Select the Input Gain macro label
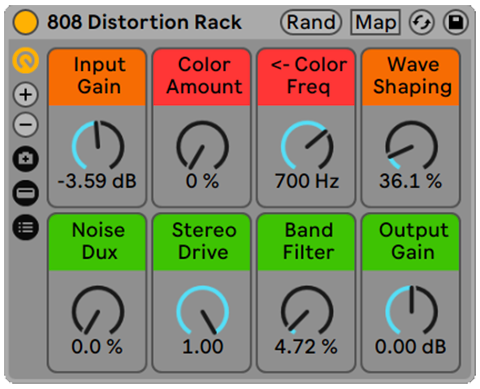The height and width of the screenshot is (389, 480). click(x=97, y=77)
